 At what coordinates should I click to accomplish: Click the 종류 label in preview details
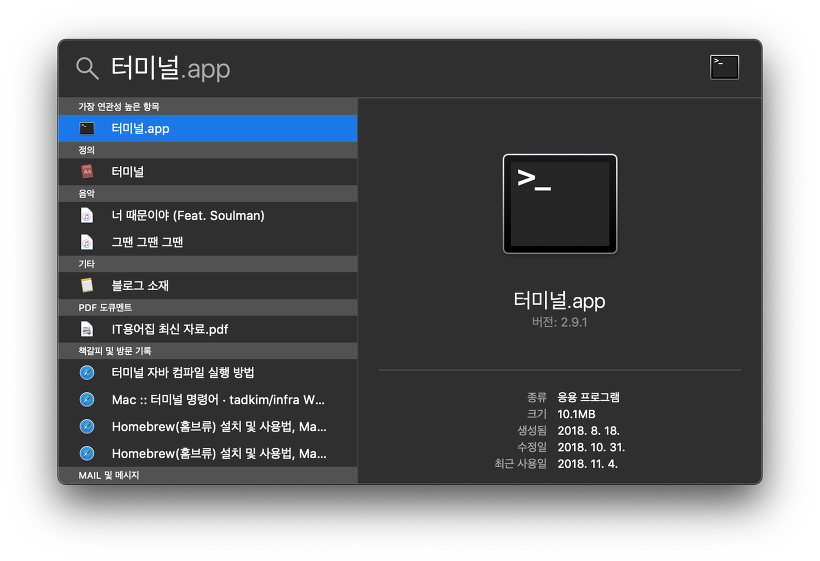click(537, 397)
